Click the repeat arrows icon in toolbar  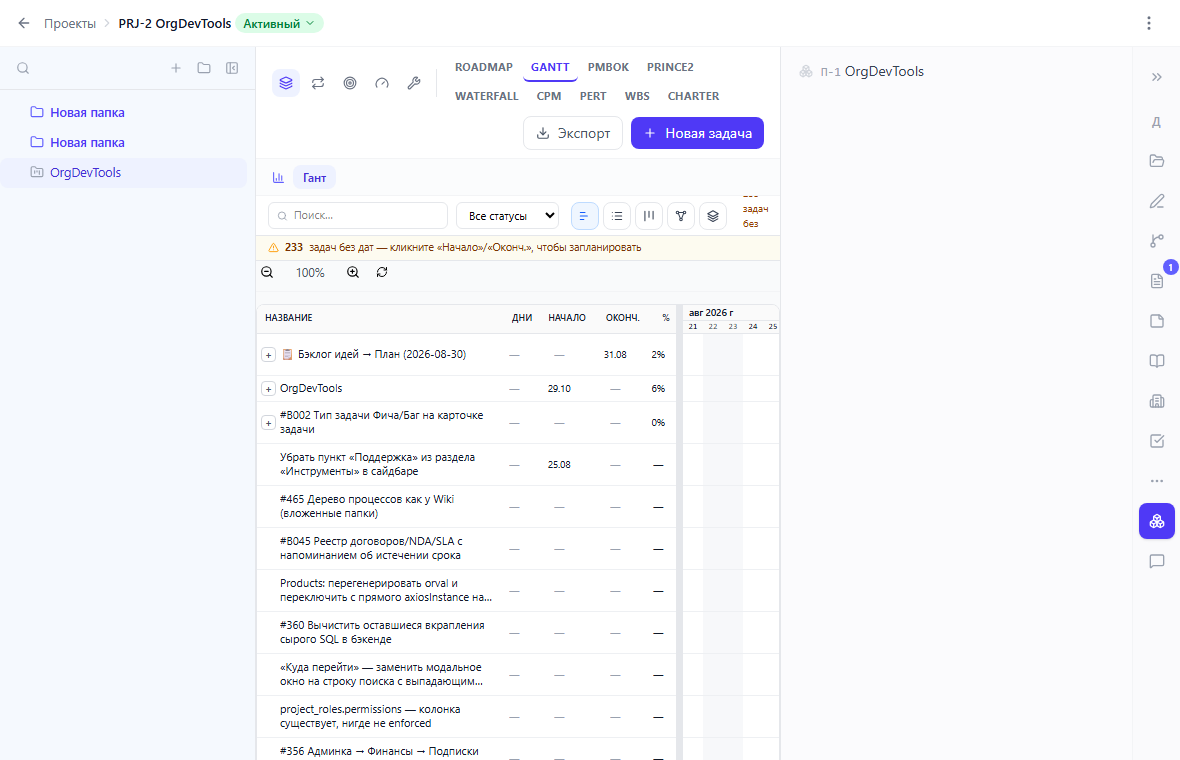coord(318,83)
